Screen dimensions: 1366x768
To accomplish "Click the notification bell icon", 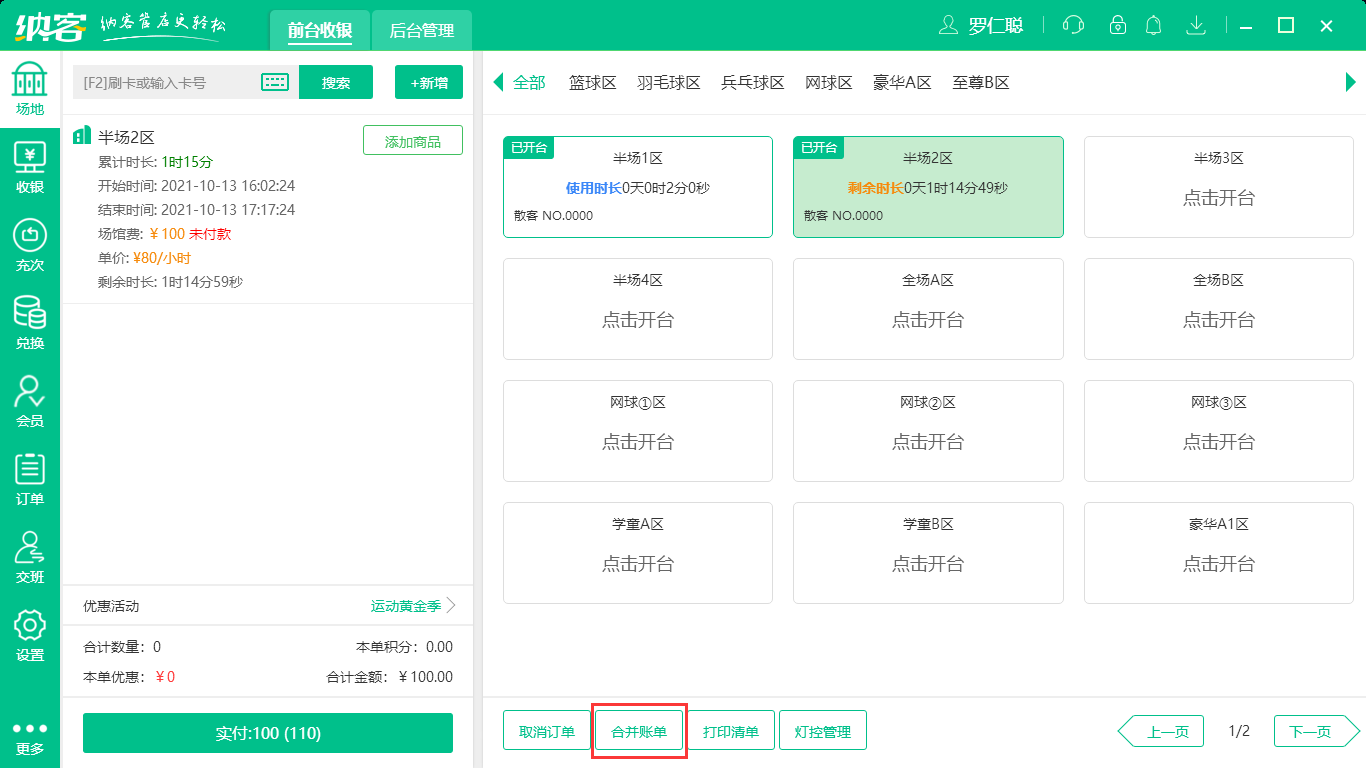I will click(1154, 25).
